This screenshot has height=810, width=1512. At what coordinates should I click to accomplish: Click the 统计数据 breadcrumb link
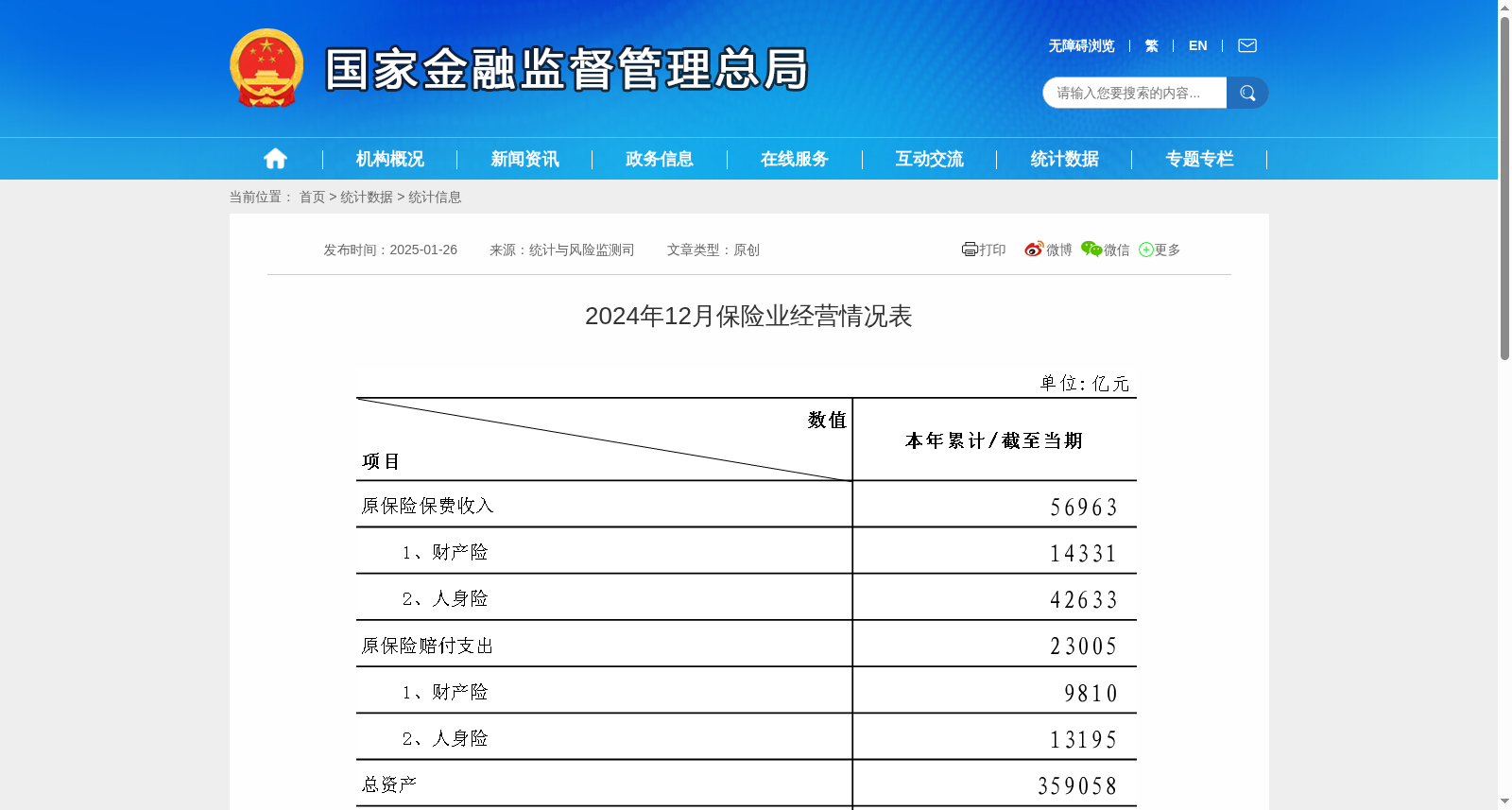pos(367,197)
